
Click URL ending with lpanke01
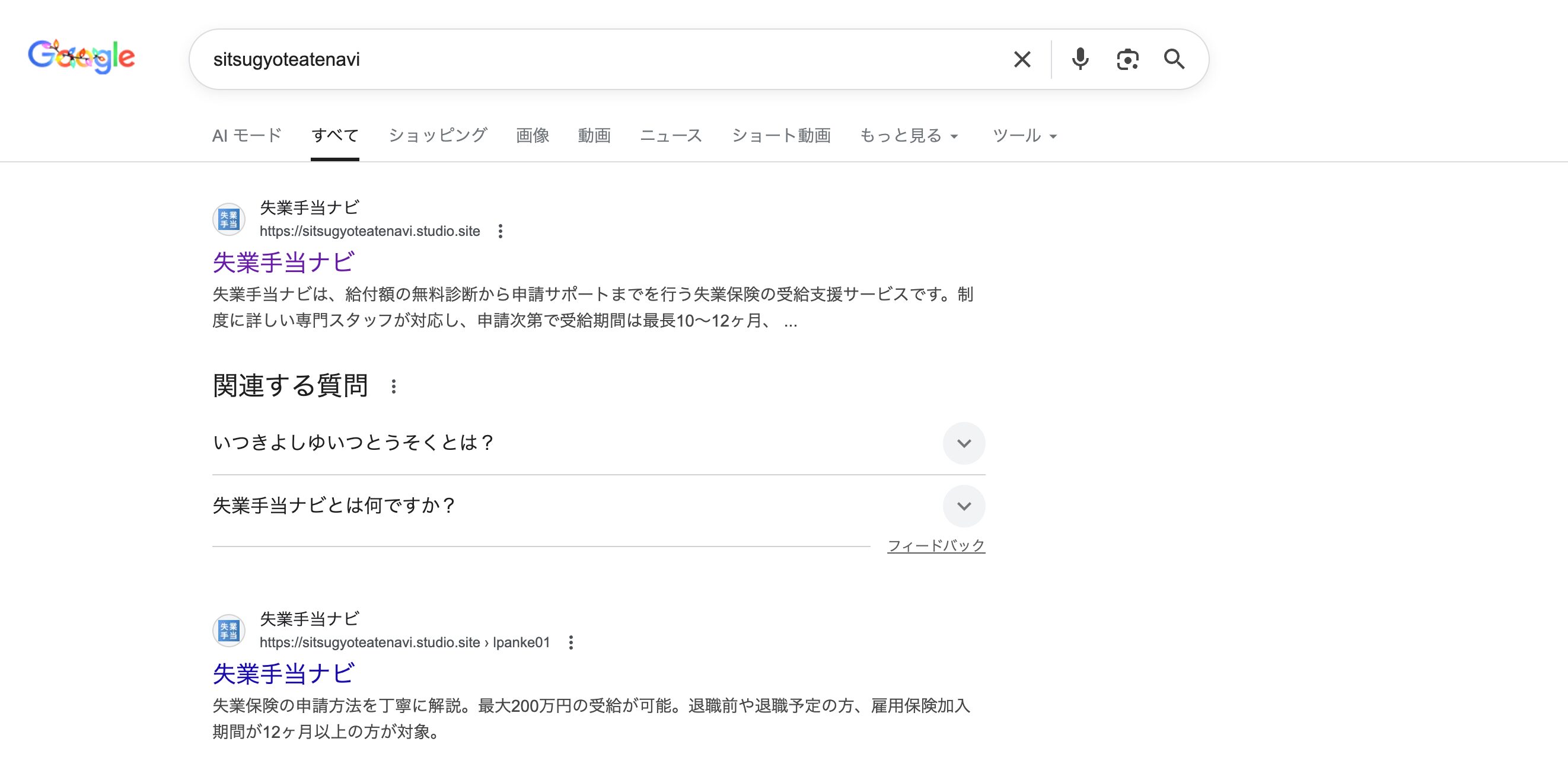coord(405,642)
